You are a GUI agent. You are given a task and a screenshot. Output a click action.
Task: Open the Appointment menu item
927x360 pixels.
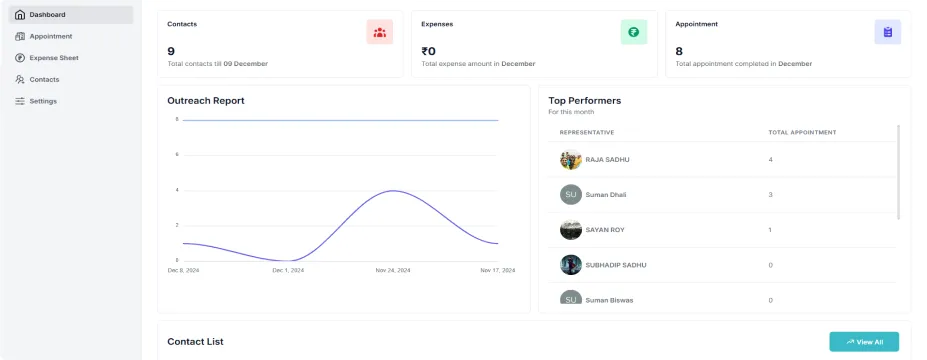pos(71,37)
